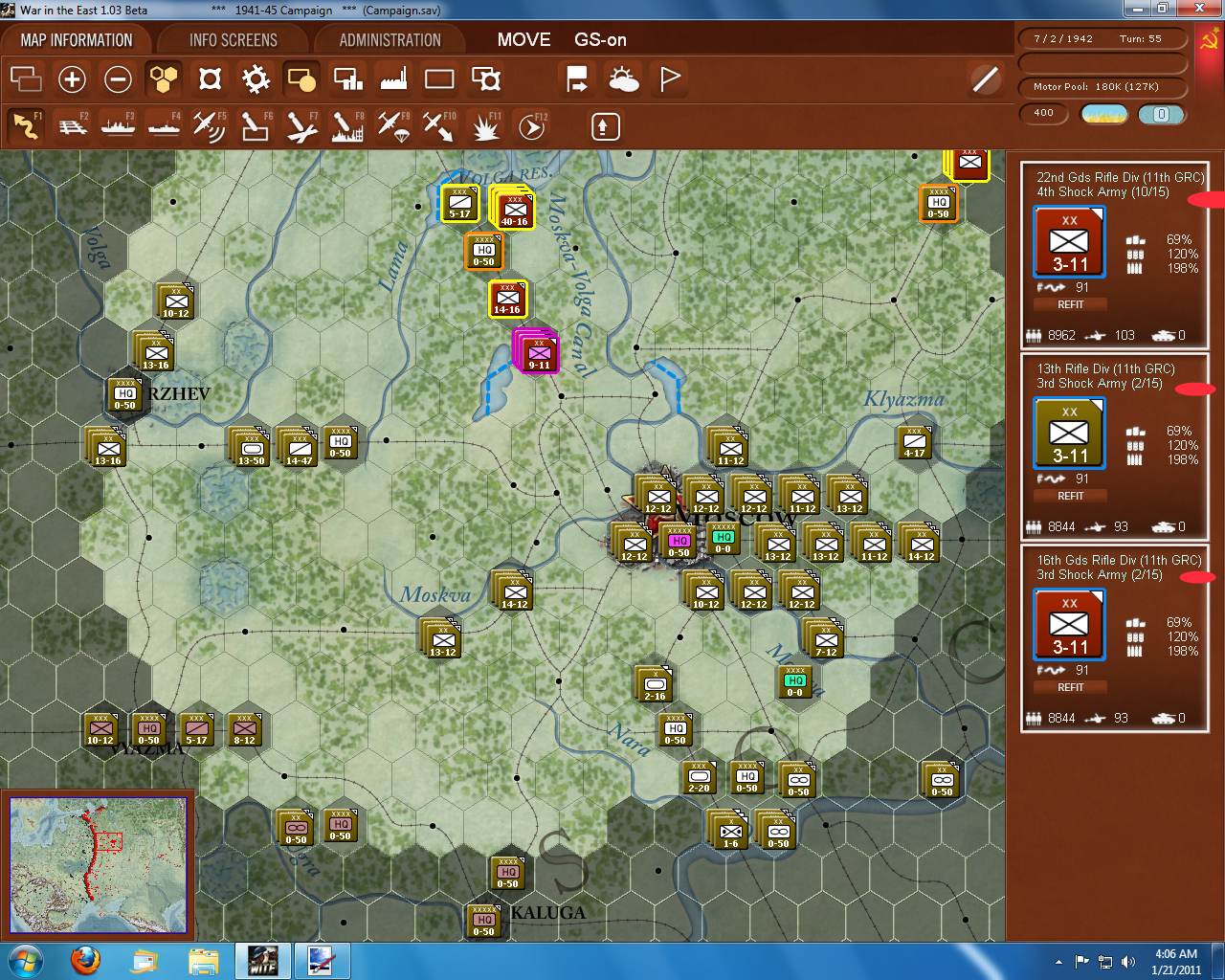Click the flag-with-arrow toolbar icon
1225x980 pixels.
point(577,78)
